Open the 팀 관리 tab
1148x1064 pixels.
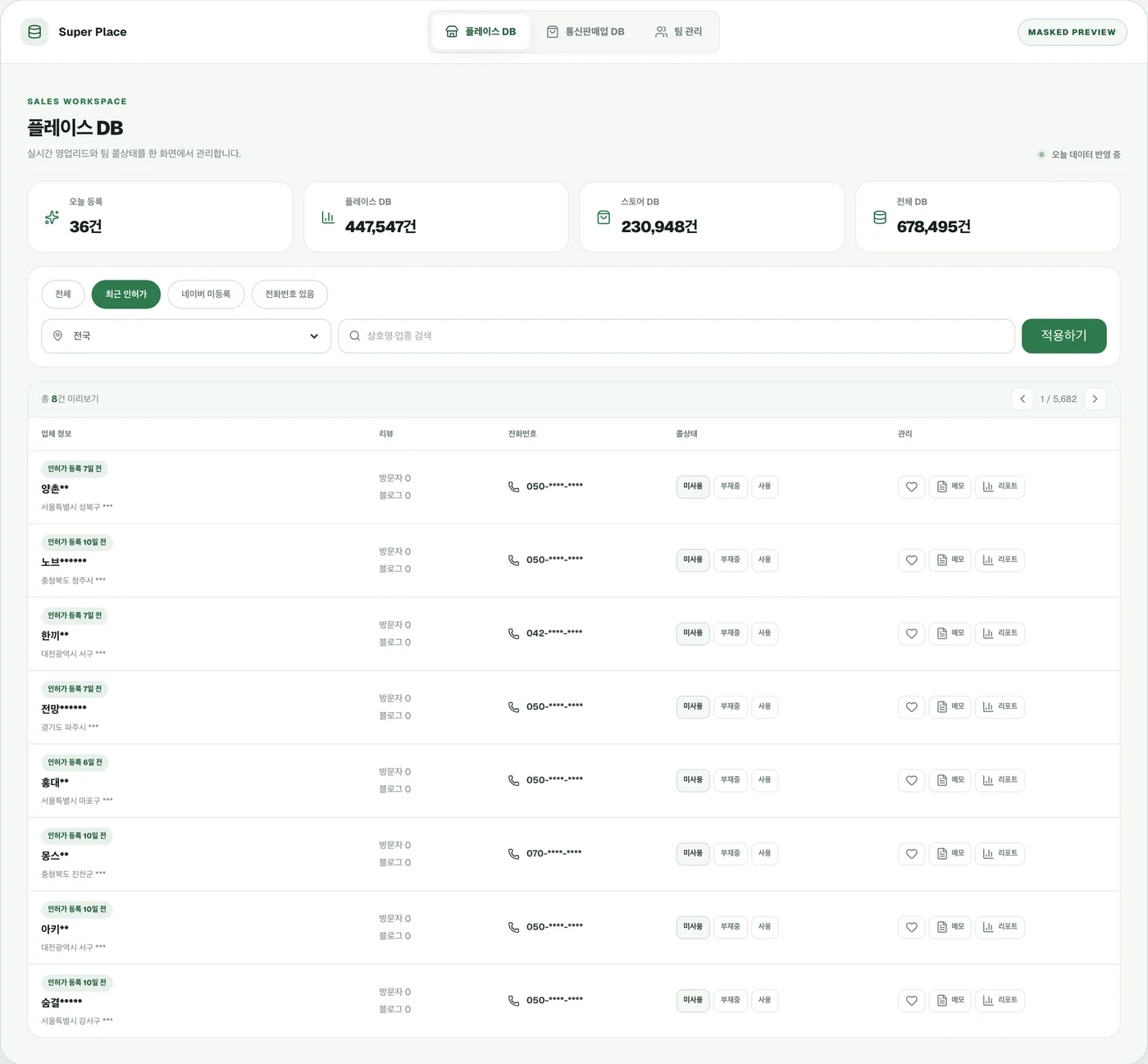(678, 32)
